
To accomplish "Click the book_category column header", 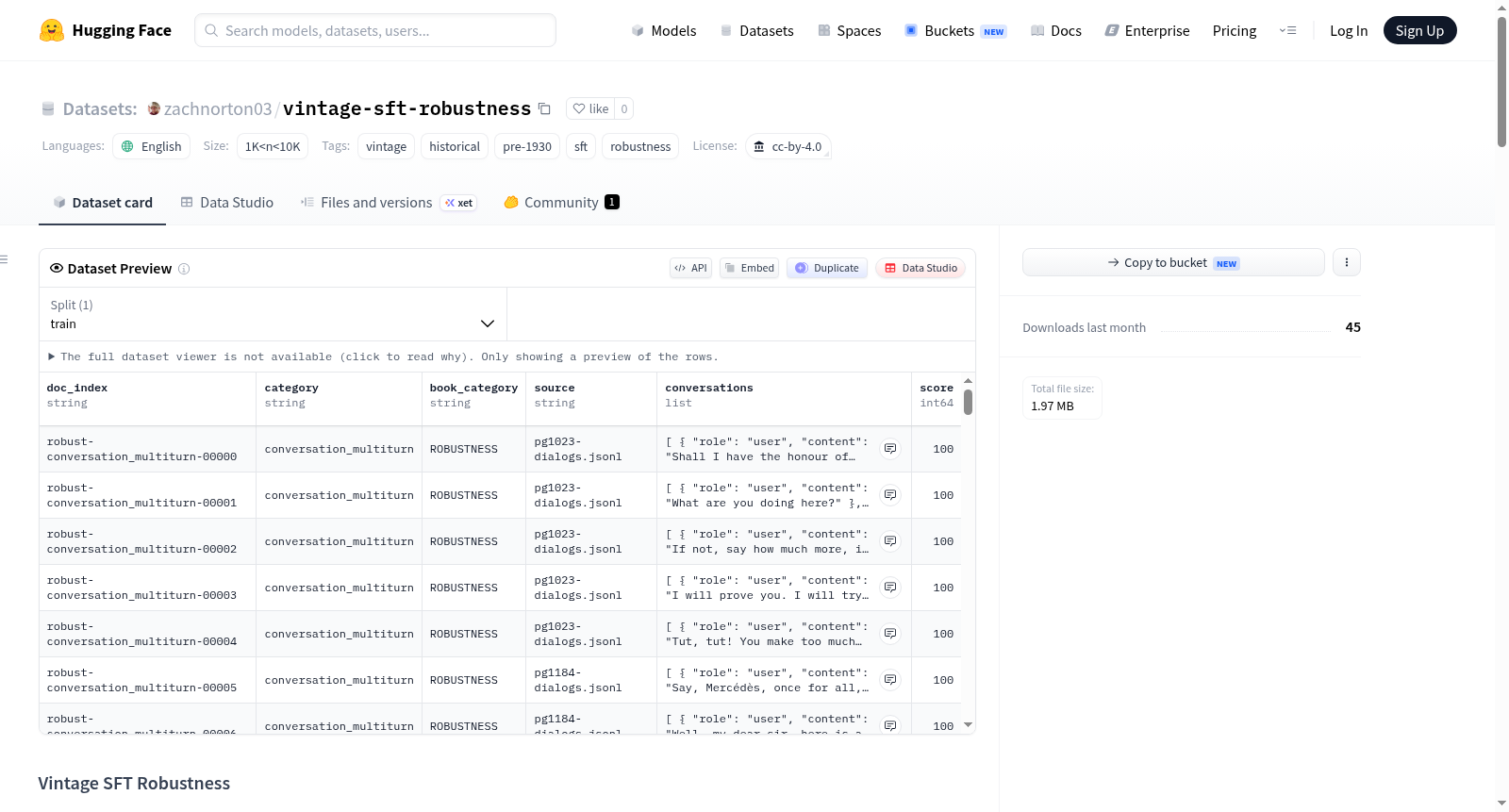I will point(473,396).
